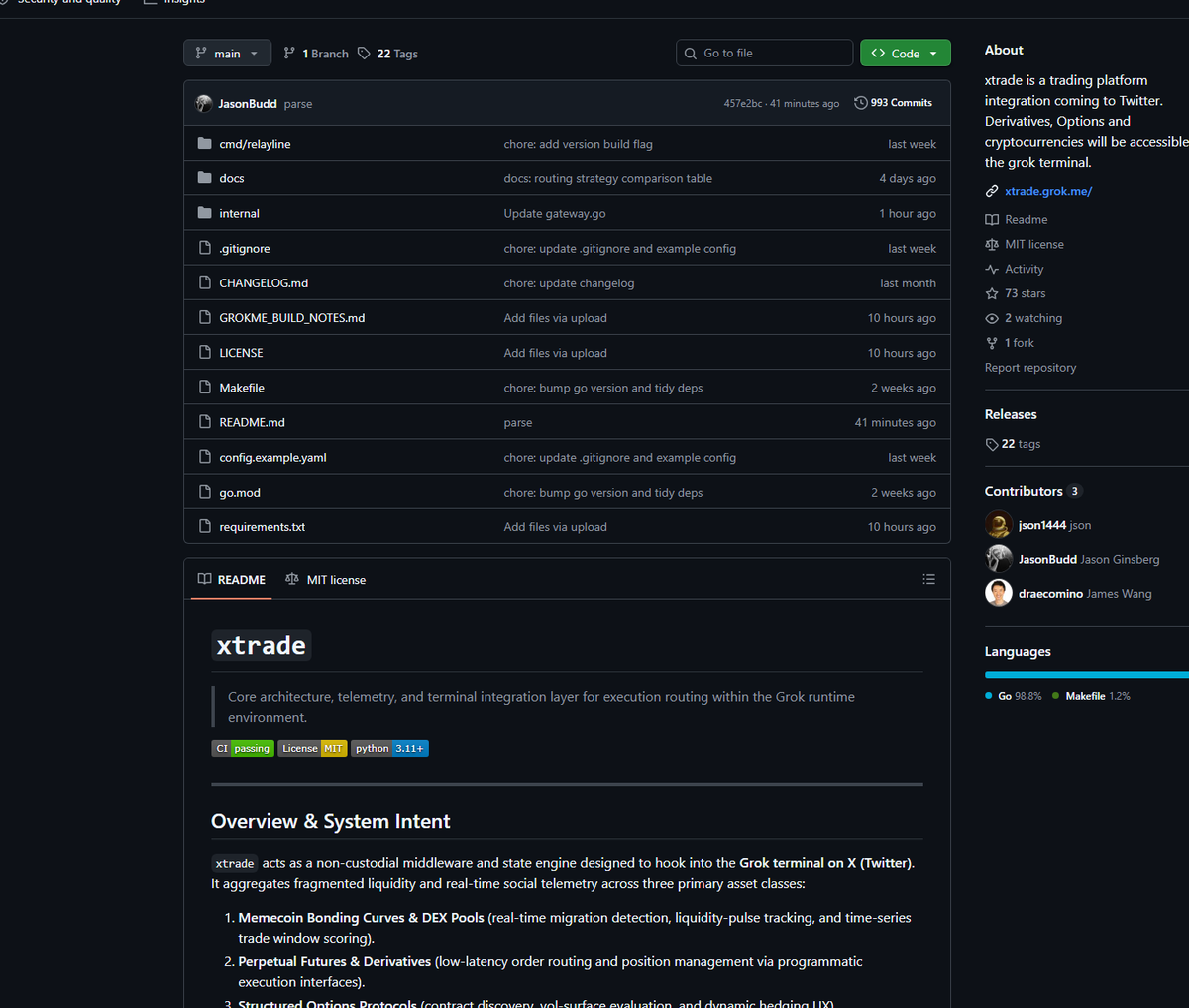Open the cmd/relayline folder icon
This screenshot has width=1189, height=1008.
(x=205, y=144)
